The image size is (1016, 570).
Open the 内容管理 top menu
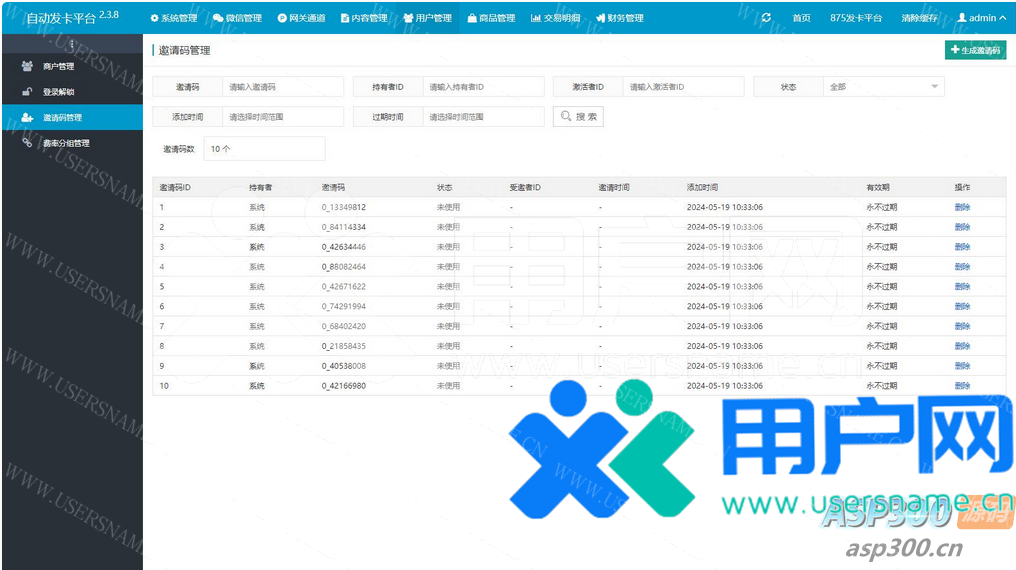364,18
